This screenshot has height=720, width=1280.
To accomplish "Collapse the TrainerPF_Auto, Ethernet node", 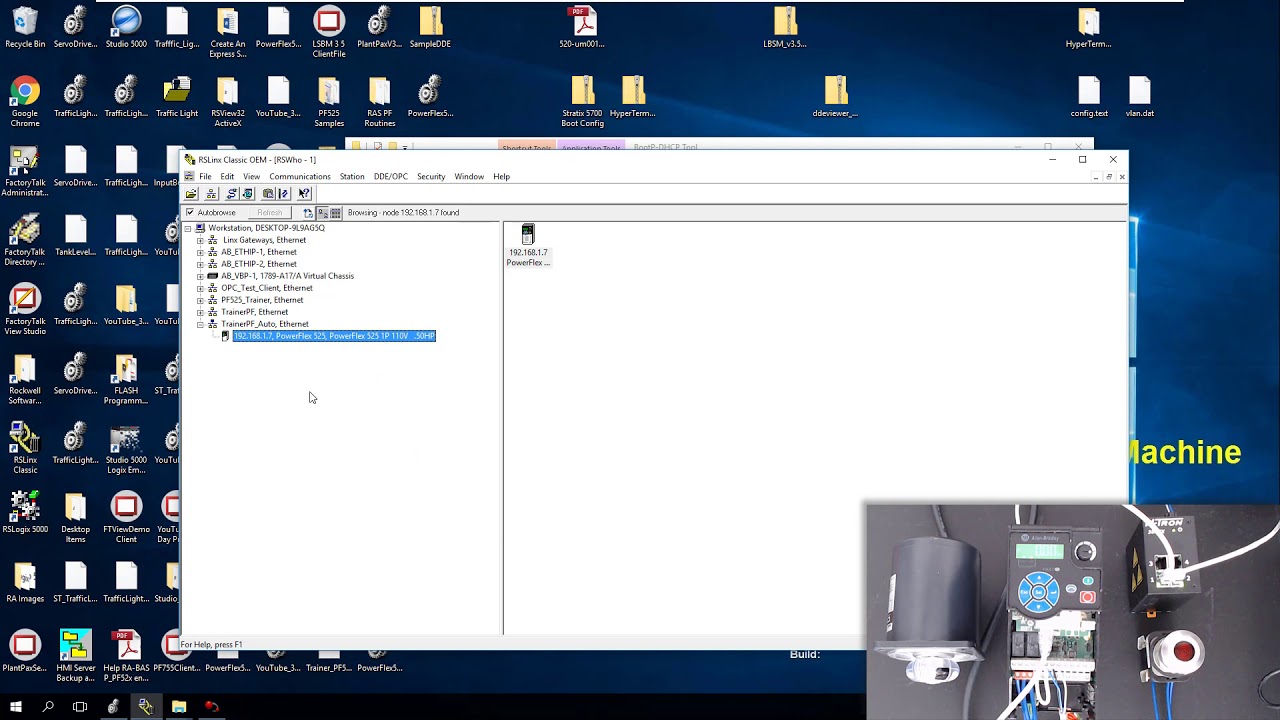I will pos(200,324).
